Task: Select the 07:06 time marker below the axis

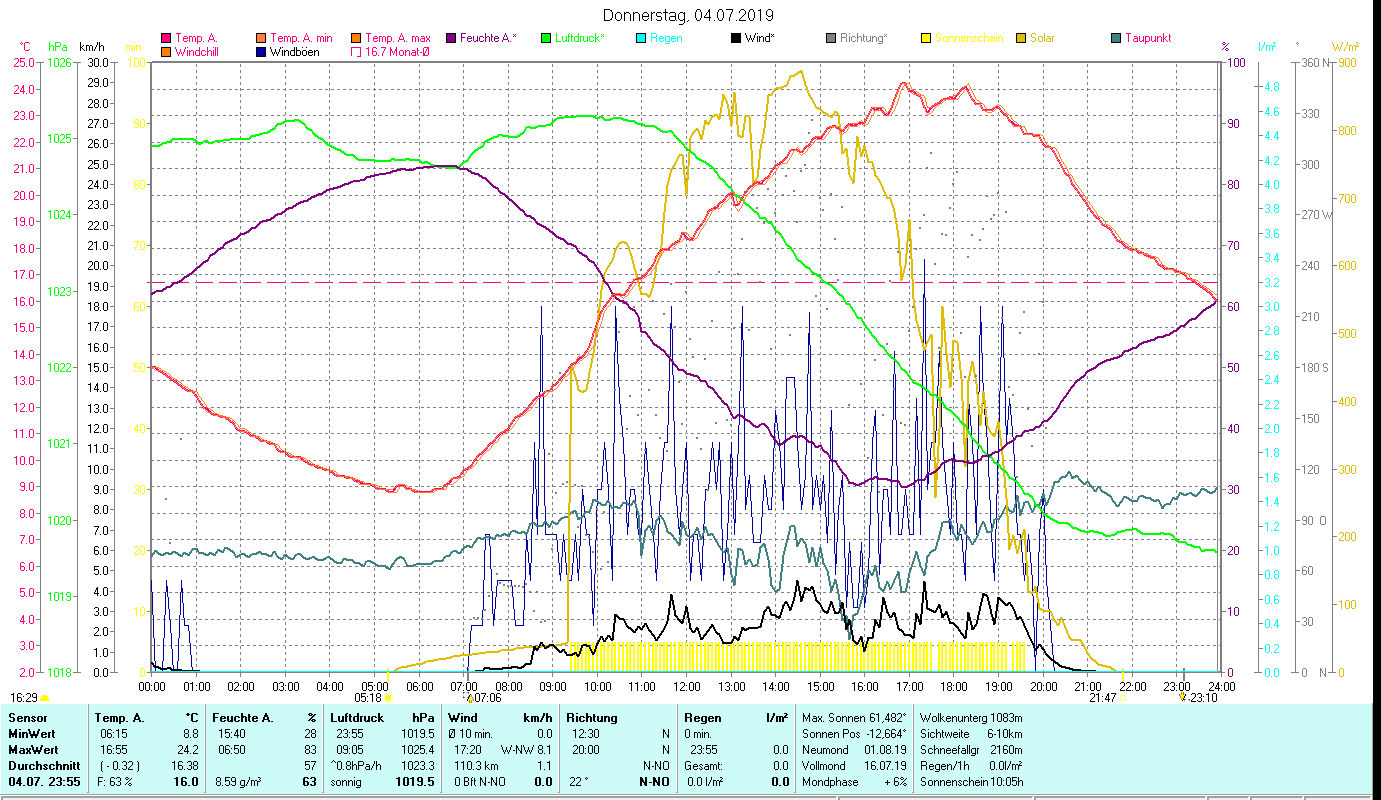Action: (x=487, y=698)
